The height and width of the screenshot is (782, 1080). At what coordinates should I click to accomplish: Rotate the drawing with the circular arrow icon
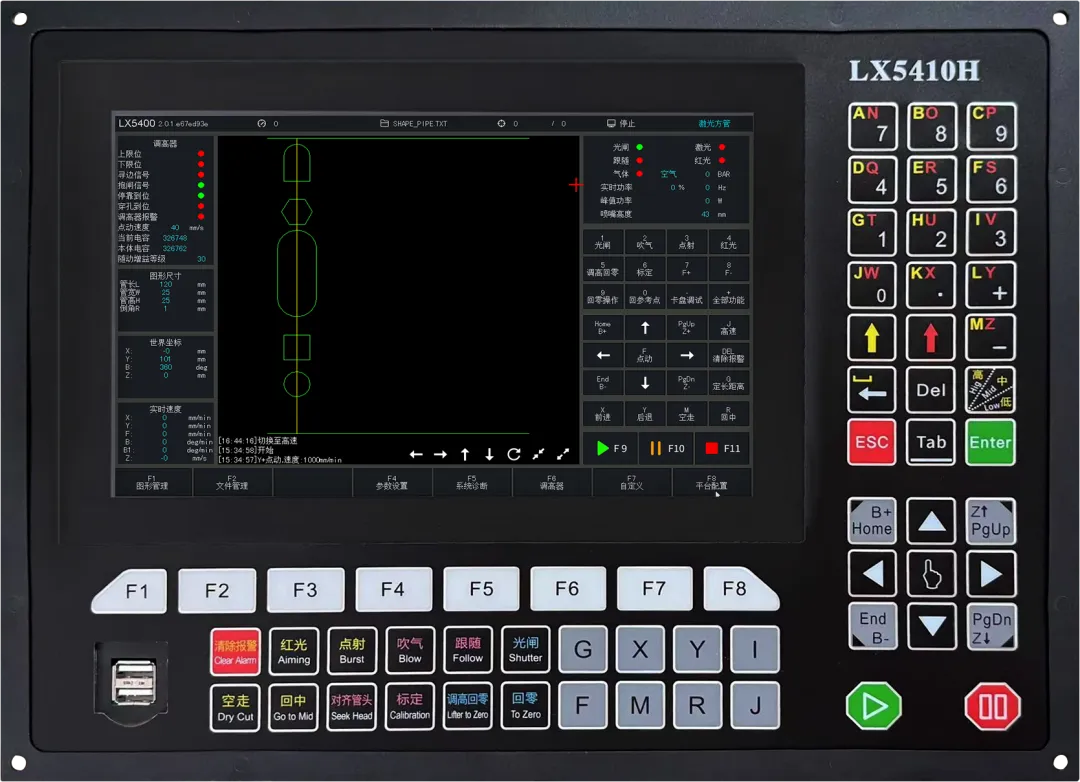pyautogui.click(x=514, y=454)
